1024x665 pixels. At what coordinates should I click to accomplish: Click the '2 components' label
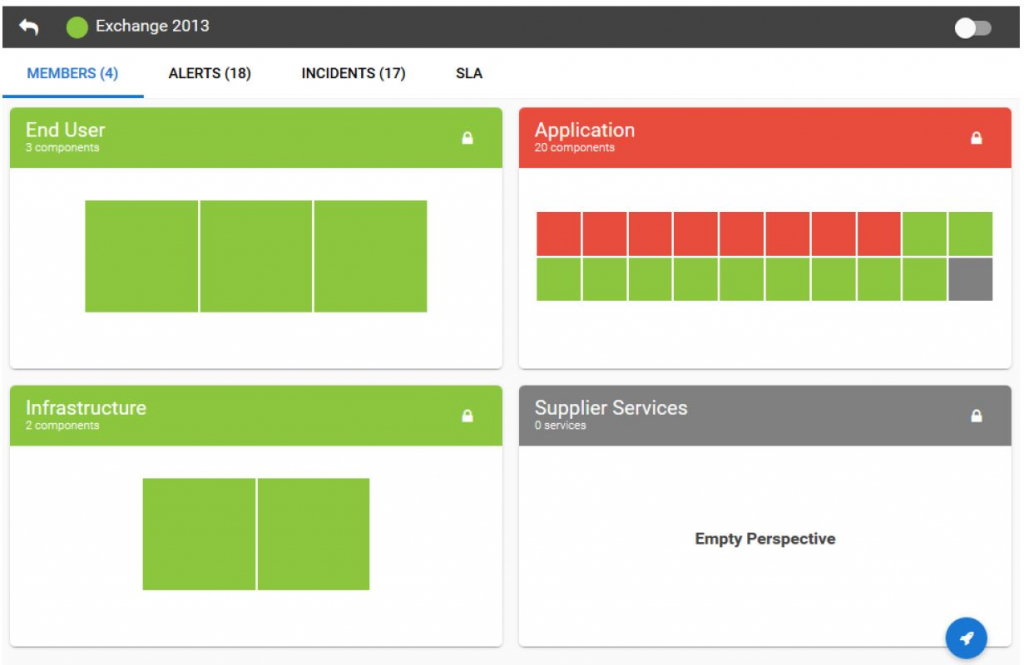pos(62,425)
